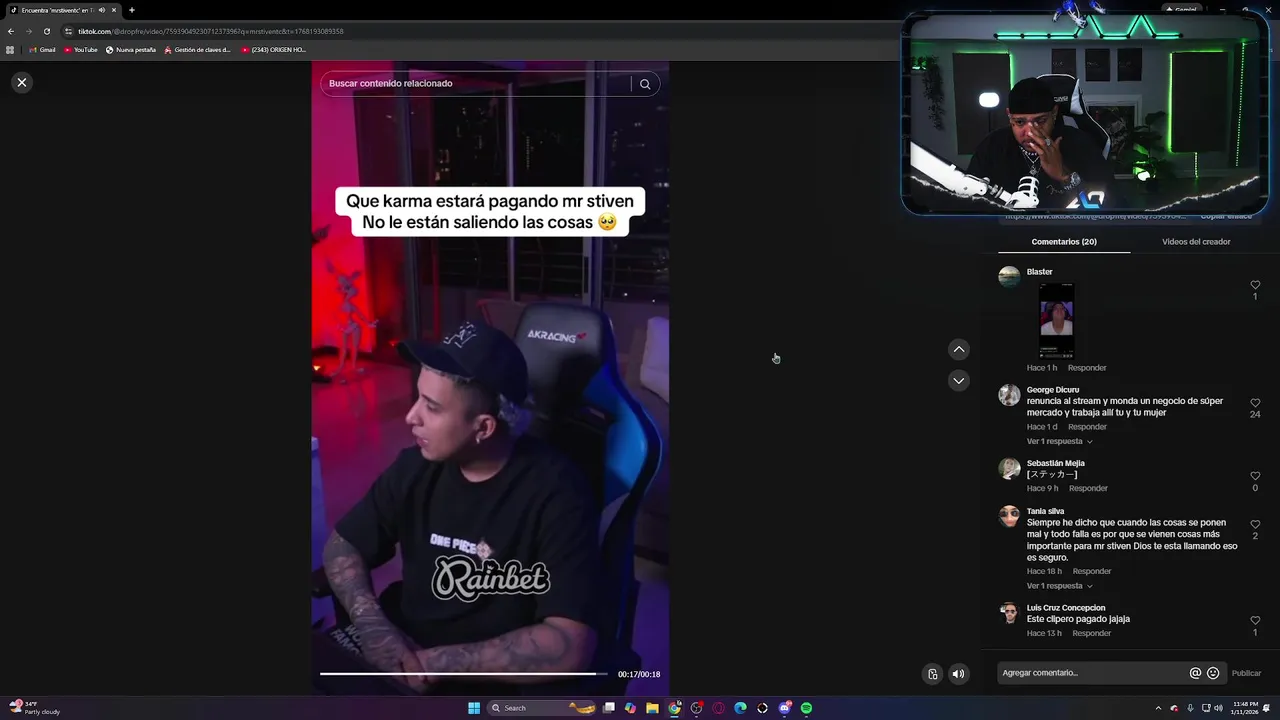Screen dimensions: 1280x720
Task: Open Microsoft Edge from the taskbar
Action: tap(740, 708)
